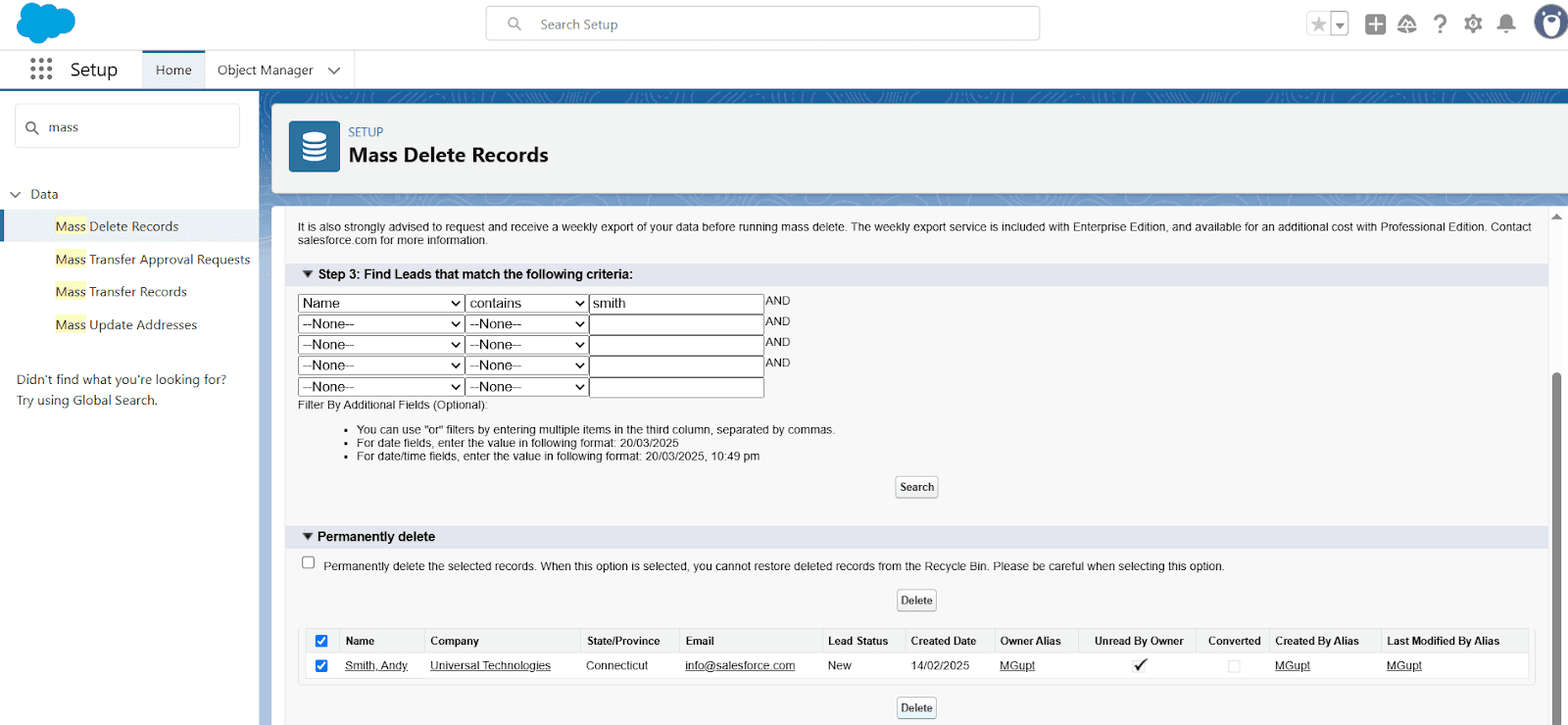The height and width of the screenshot is (725, 1568).
Task: Click the Delete button below the table
Action: (x=916, y=707)
